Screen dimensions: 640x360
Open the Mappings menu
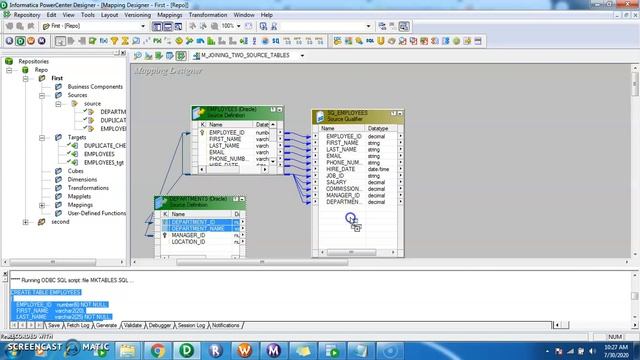point(169,15)
